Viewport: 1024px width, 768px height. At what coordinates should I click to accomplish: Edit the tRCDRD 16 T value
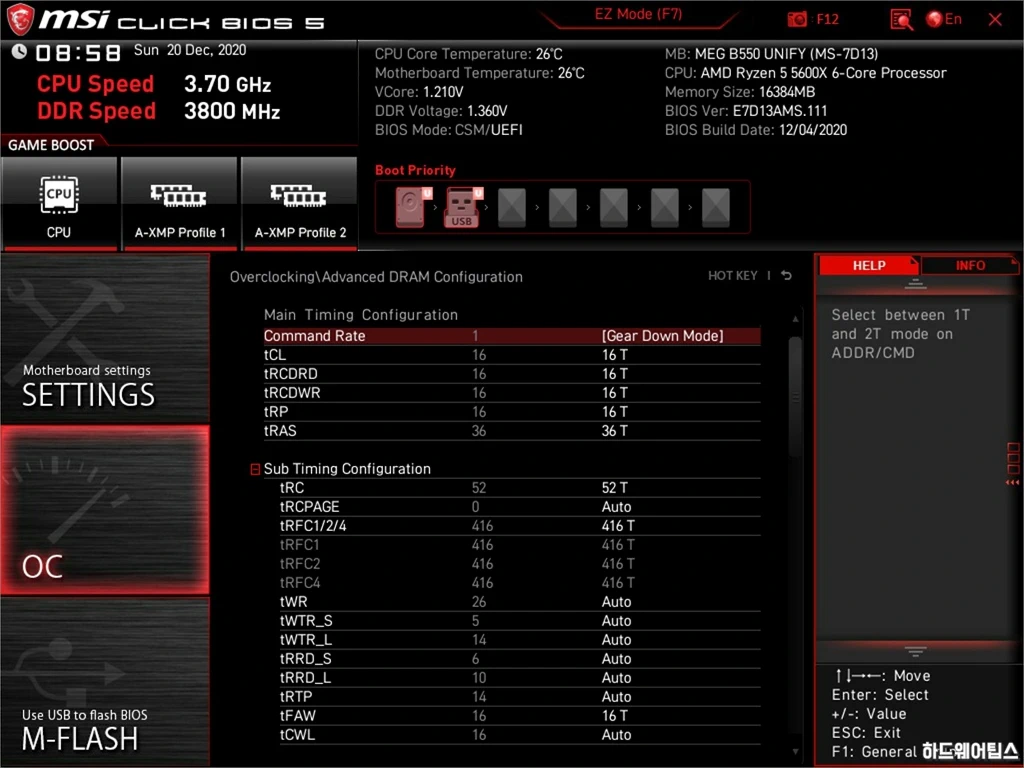click(x=615, y=374)
